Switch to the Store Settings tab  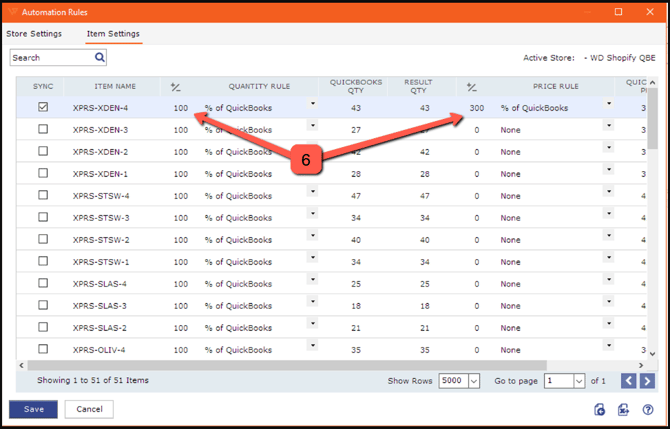[x=34, y=34]
